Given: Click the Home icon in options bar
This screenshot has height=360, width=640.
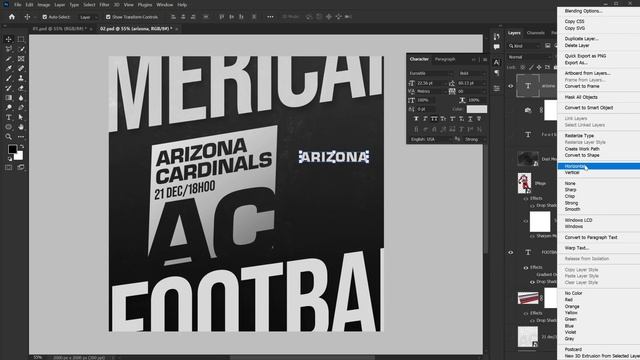Looking at the screenshot, I should (11, 17).
